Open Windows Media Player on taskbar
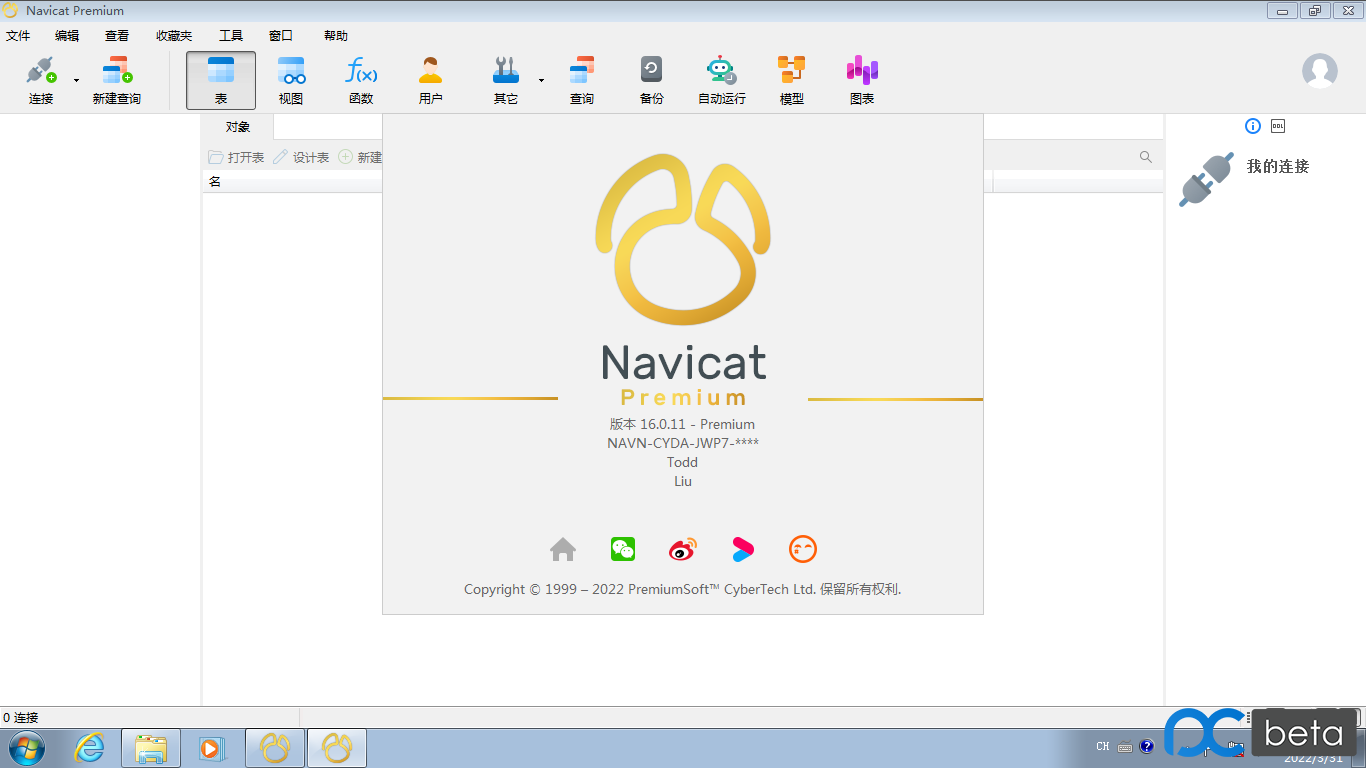1366x768 pixels. (212, 747)
